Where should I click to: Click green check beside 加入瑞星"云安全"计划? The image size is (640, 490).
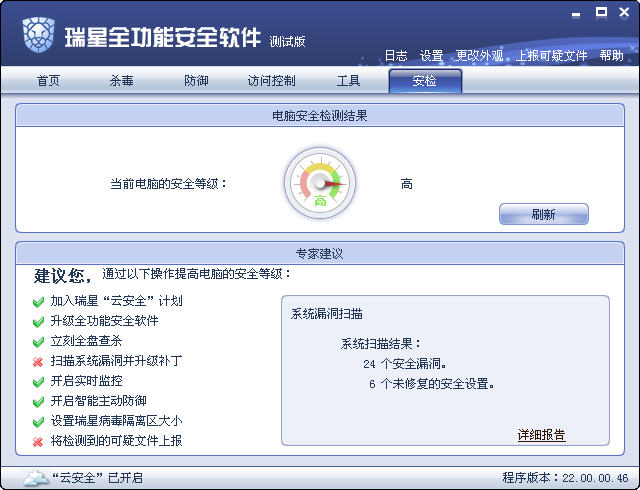(x=38, y=302)
